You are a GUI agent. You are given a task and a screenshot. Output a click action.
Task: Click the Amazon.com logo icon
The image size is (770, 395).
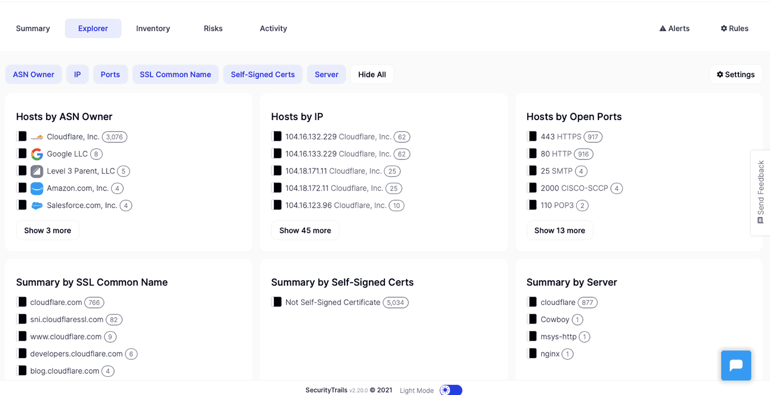click(x=37, y=188)
